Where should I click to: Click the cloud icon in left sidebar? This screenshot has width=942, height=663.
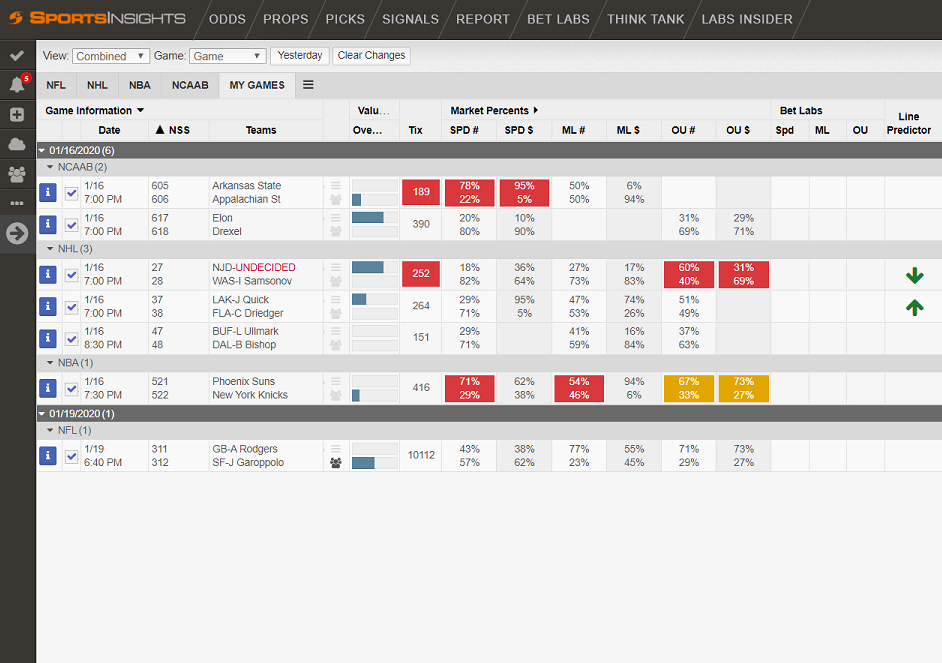coord(17,144)
